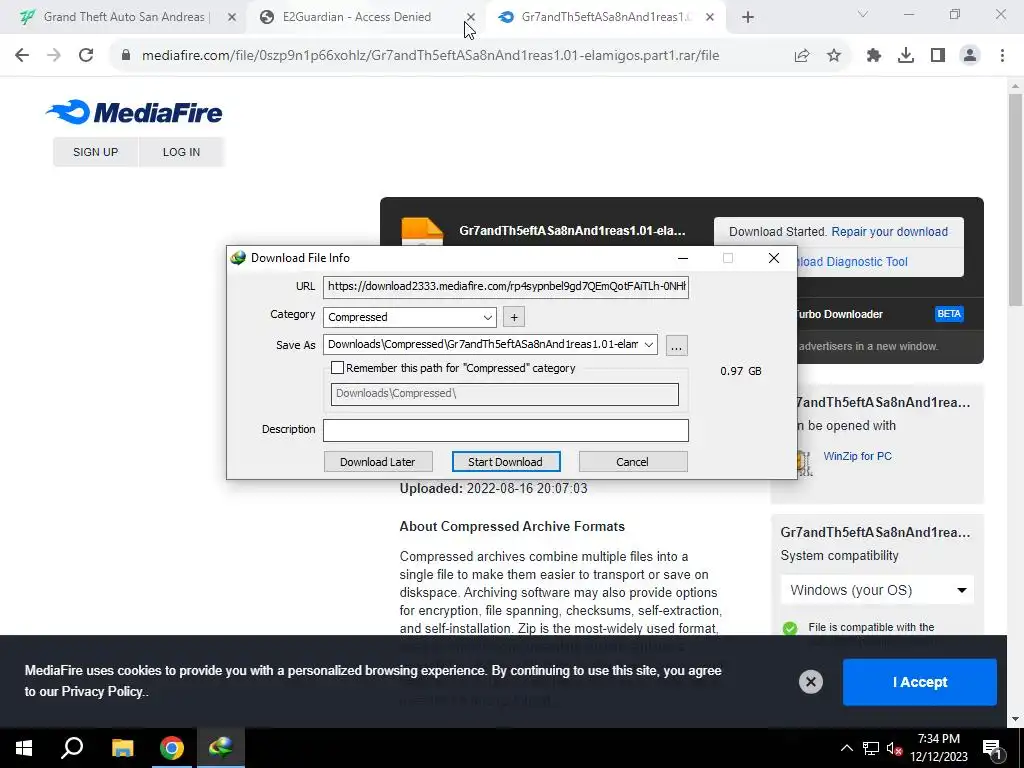Open a new browser tab
The width and height of the screenshot is (1024, 768).
[748, 17]
